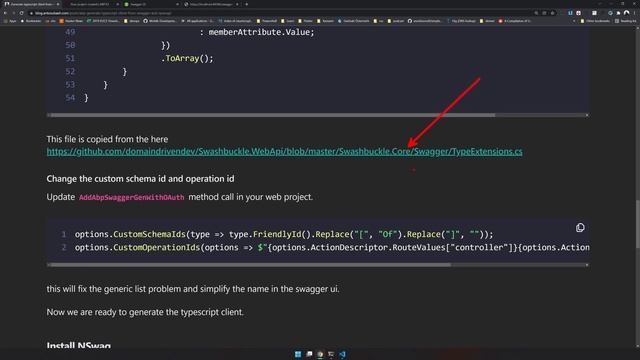
Task: Click "this will fix the generic list problem" sentence
Action: [x=193, y=289]
